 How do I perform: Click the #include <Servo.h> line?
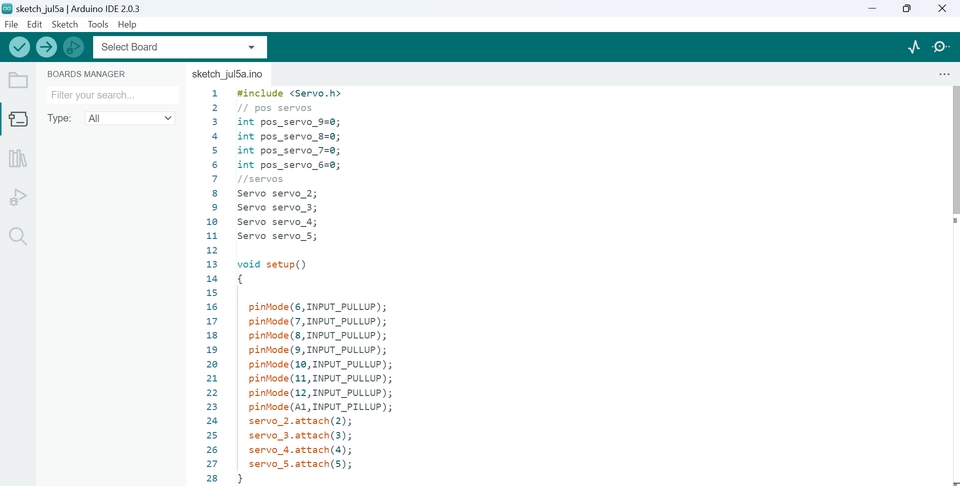coord(289,94)
